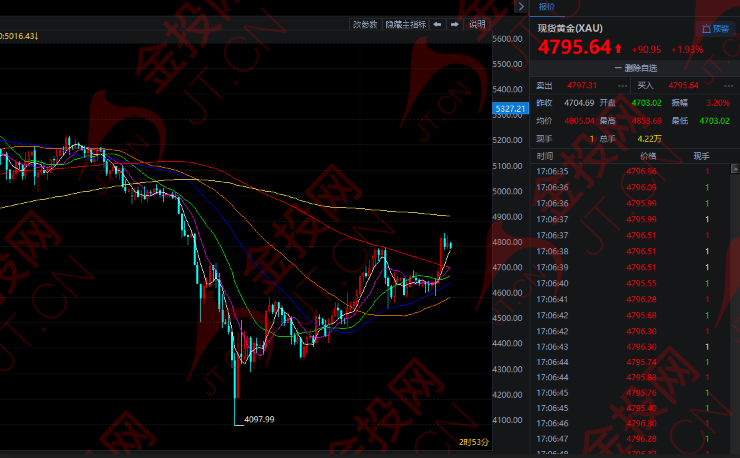Select trade row at 17:06:41
Screen dimensions: 740x458
pos(630,299)
